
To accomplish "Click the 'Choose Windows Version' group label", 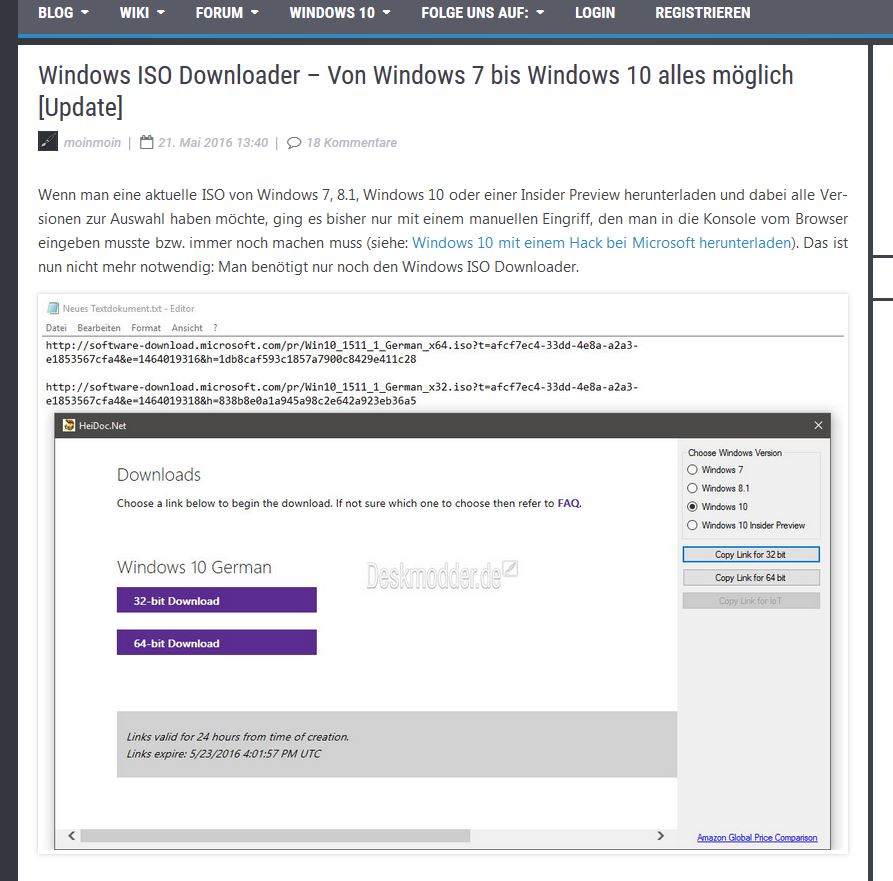I will tap(735, 453).
